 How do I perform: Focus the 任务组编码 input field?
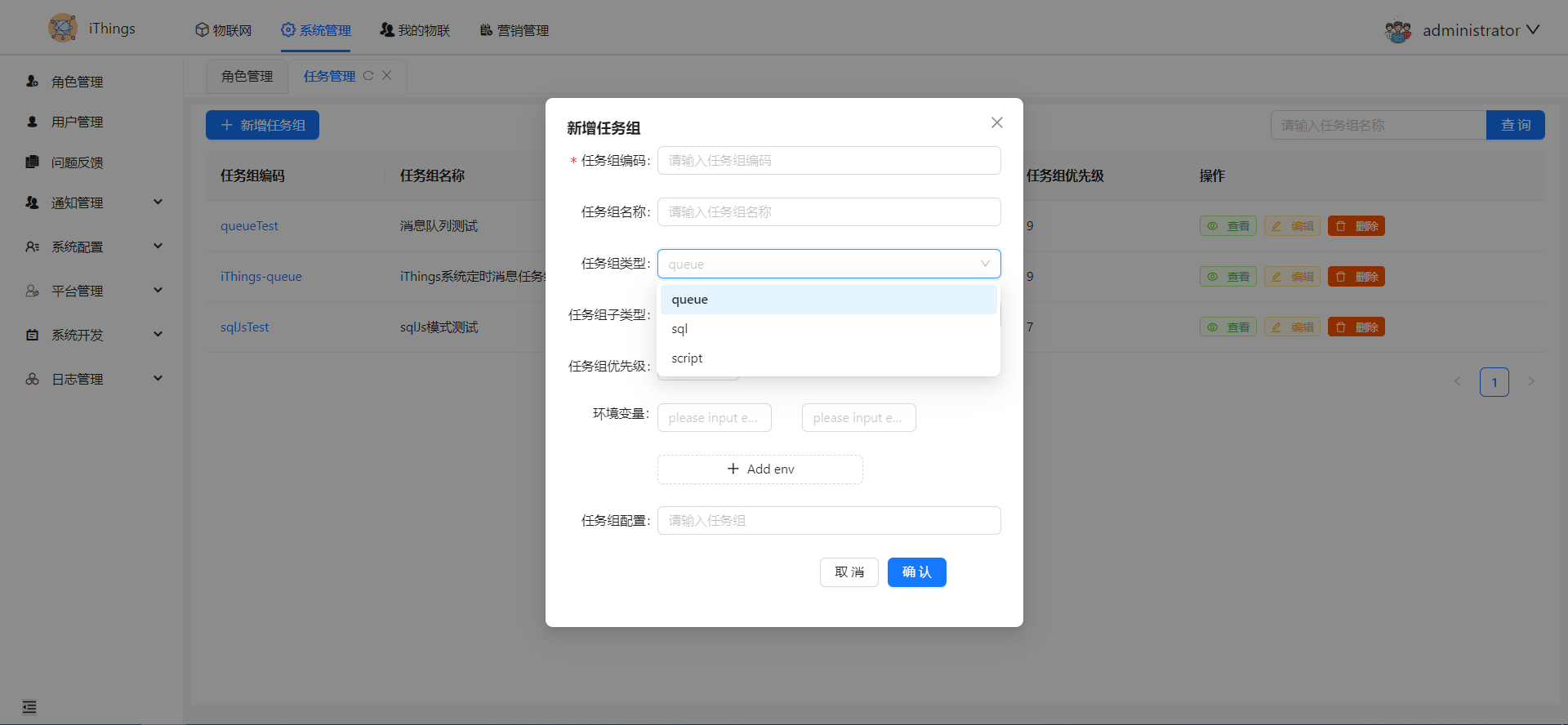828,161
